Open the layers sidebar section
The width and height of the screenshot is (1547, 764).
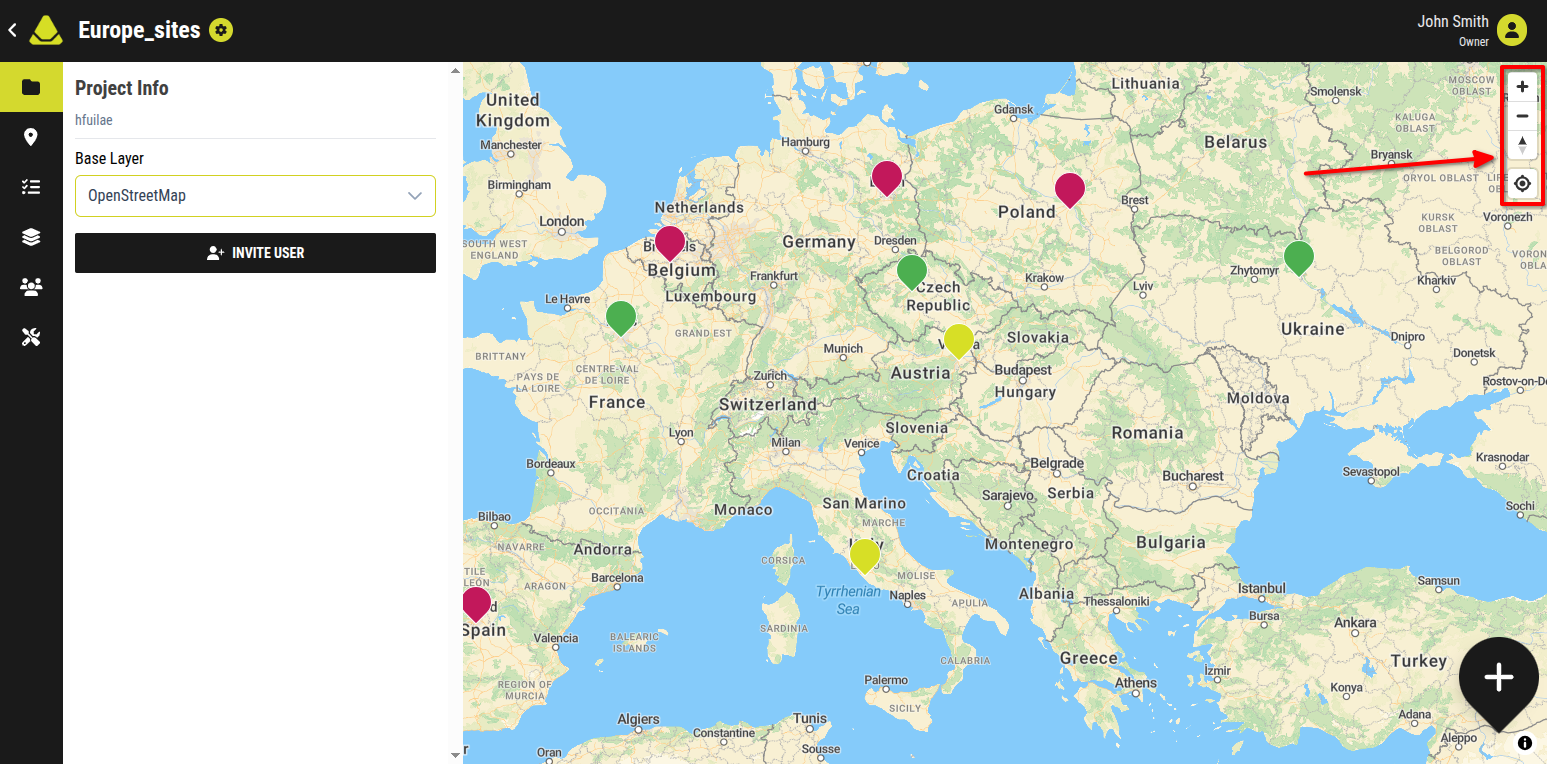[x=31, y=237]
